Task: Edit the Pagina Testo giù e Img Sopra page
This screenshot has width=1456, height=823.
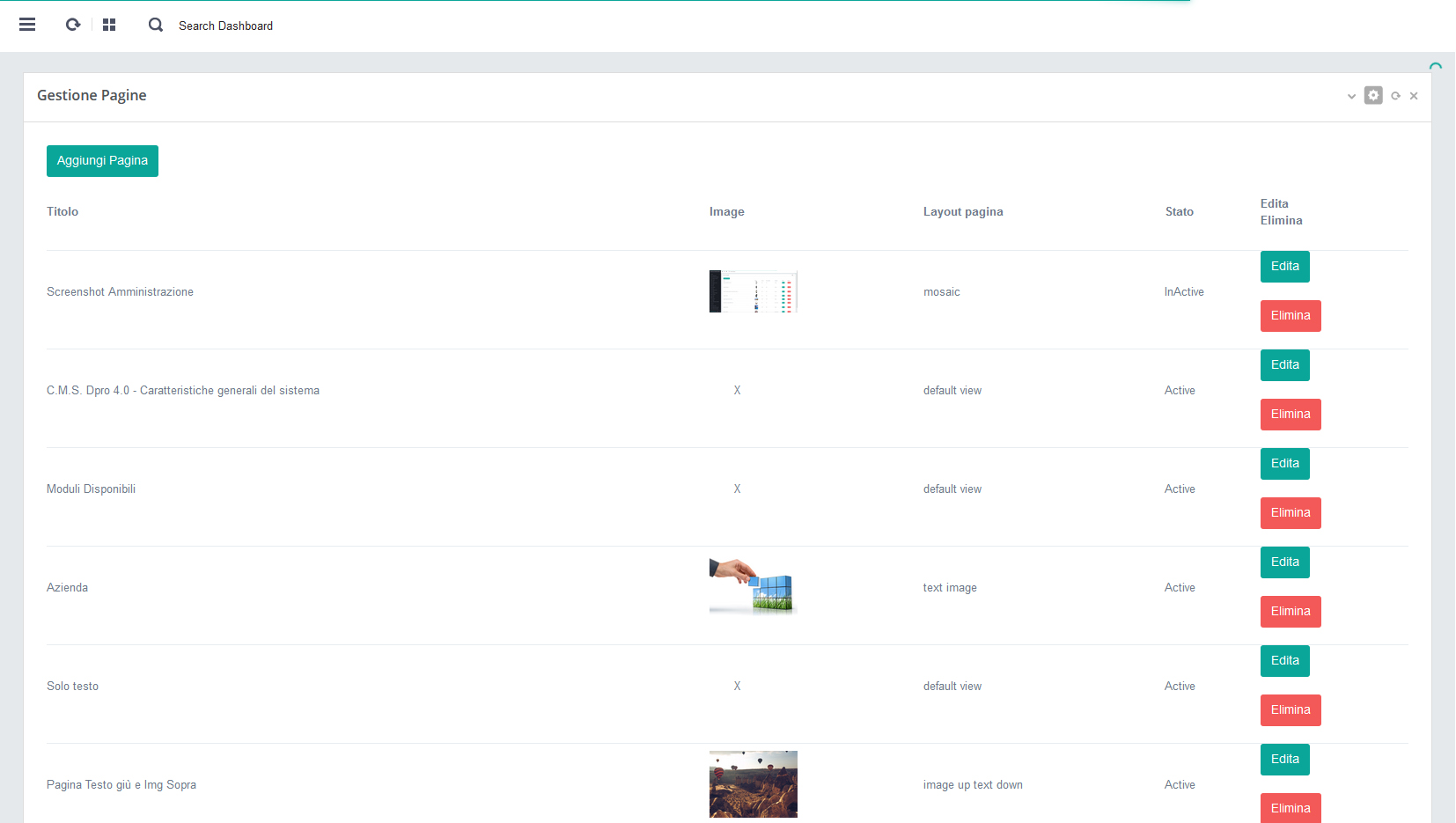Action: (x=1284, y=760)
